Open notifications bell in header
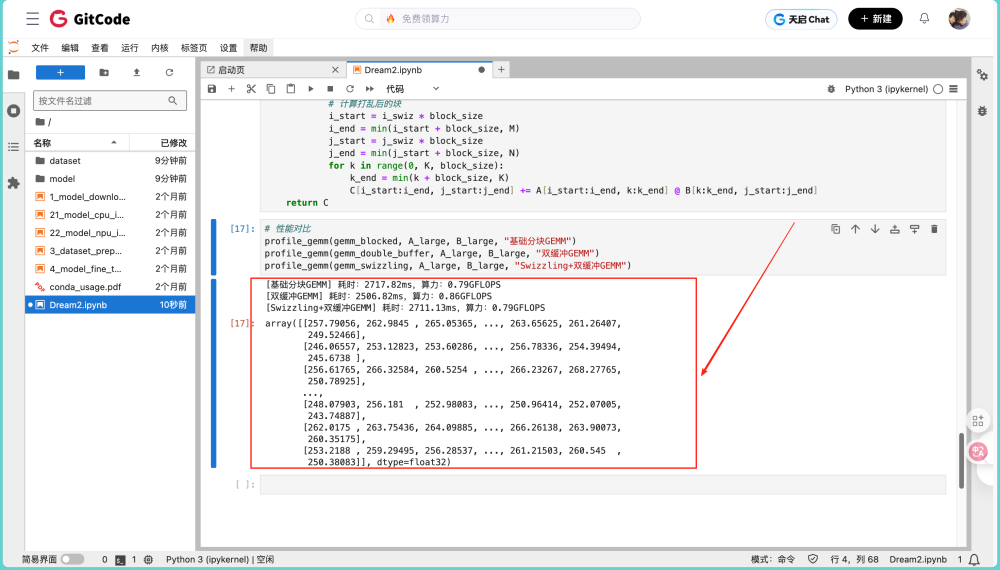The height and width of the screenshot is (570, 1000). coord(924,18)
